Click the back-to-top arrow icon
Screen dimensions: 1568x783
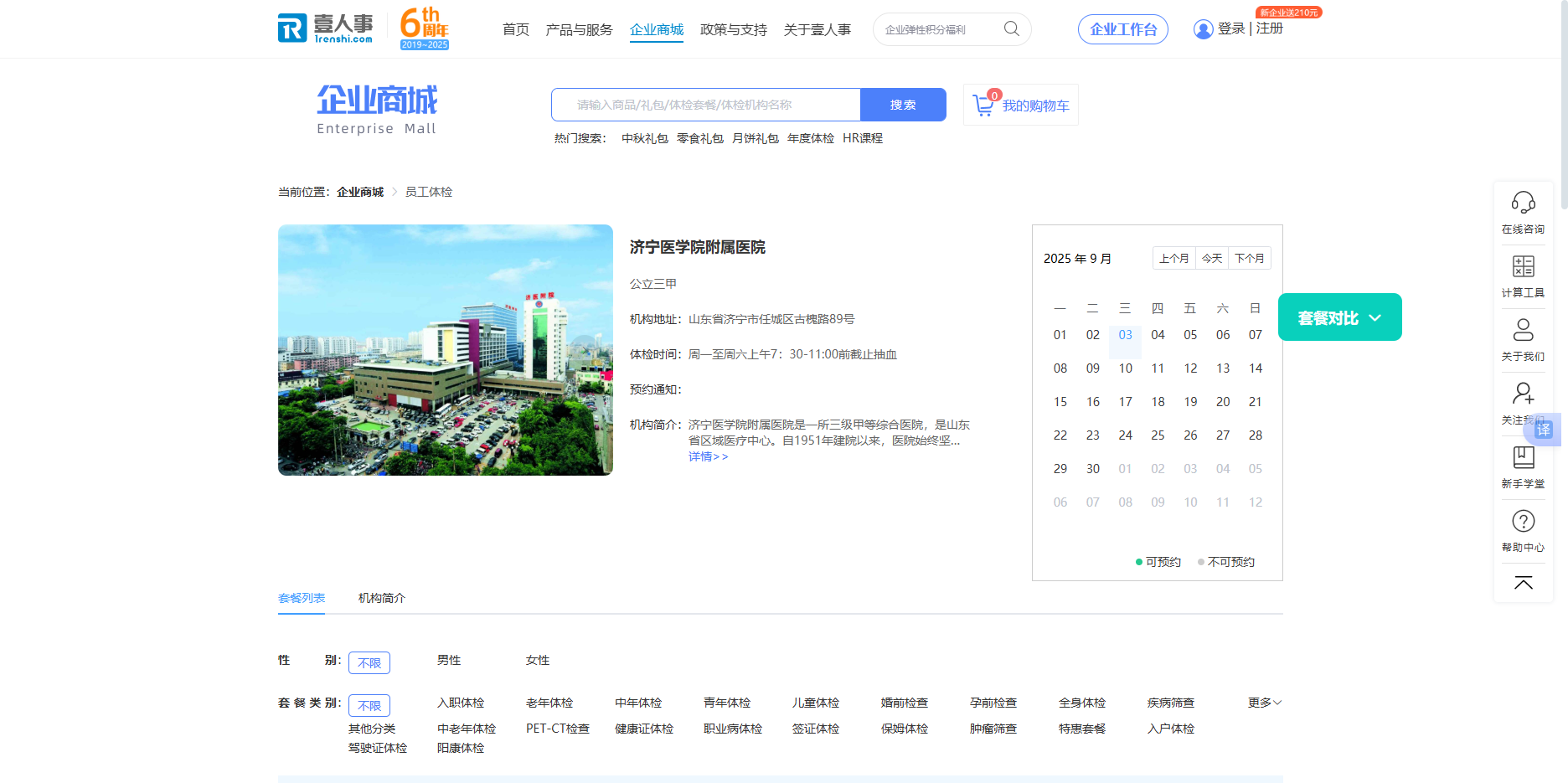pos(1523,583)
